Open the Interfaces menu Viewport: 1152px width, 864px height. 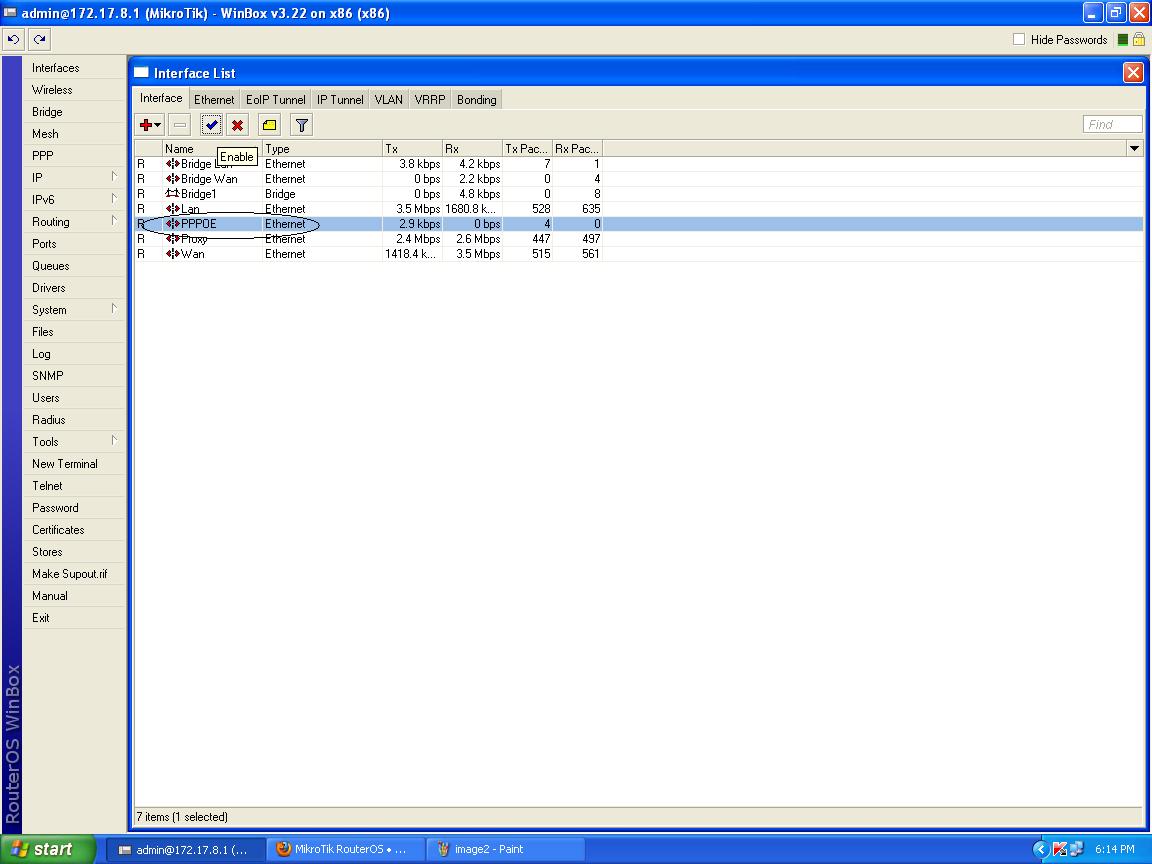(73, 68)
